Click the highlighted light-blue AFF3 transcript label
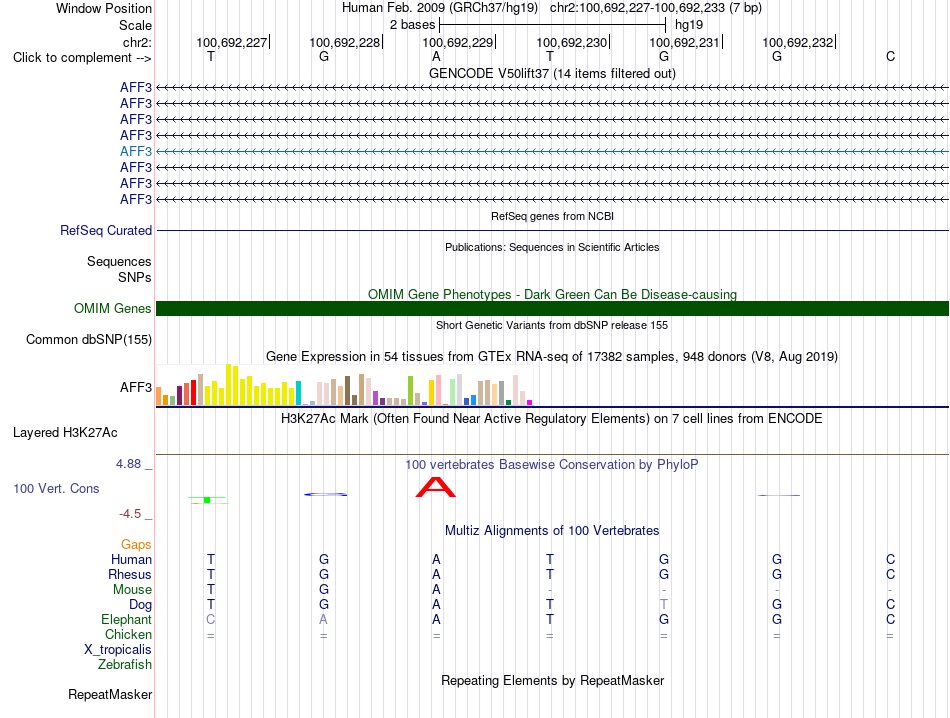 (x=136, y=151)
